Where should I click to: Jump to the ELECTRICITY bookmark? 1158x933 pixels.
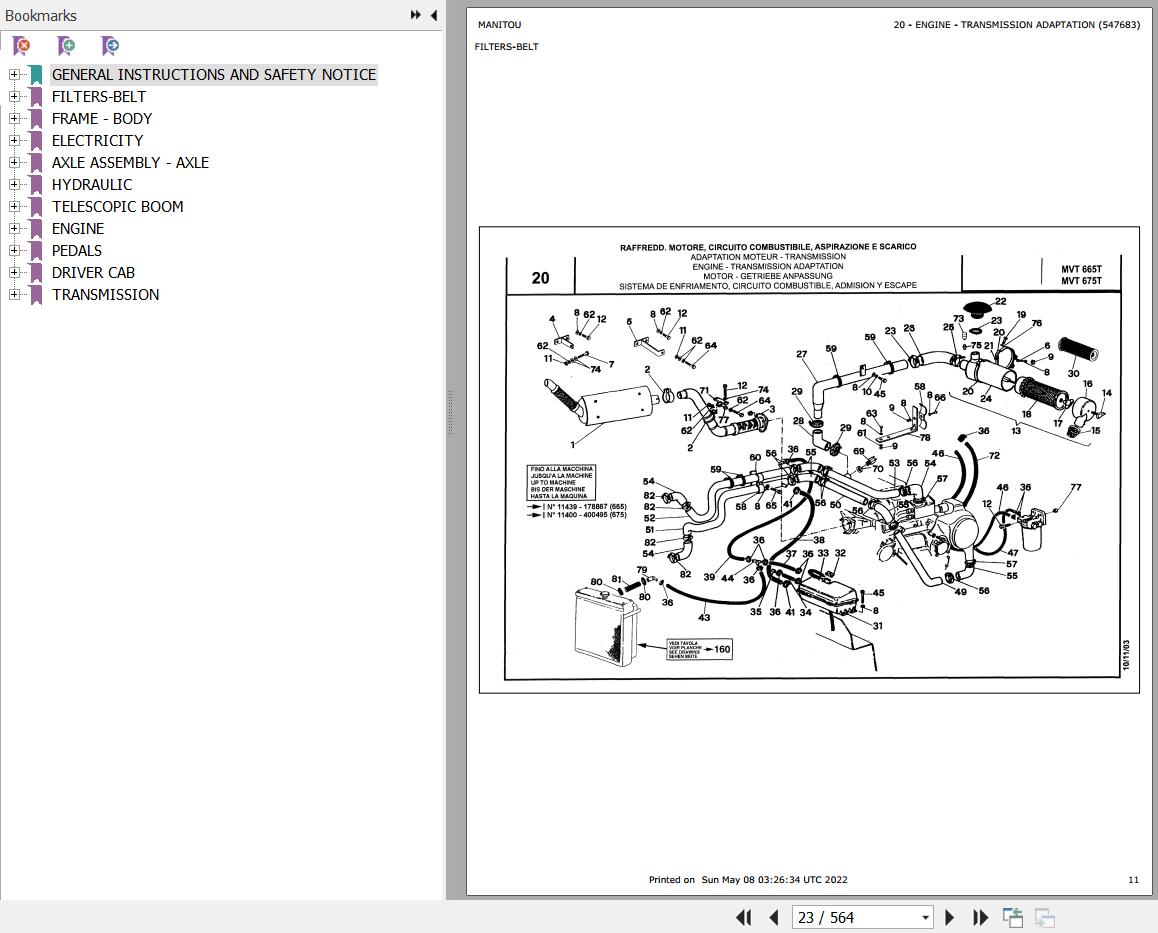point(97,140)
